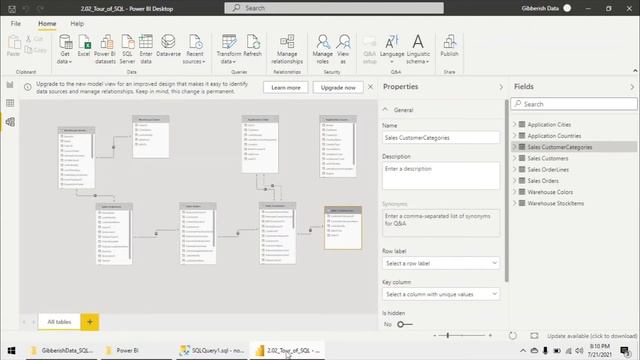Open the File menu
The width and height of the screenshot is (640, 360).
[x=16, y=24]
